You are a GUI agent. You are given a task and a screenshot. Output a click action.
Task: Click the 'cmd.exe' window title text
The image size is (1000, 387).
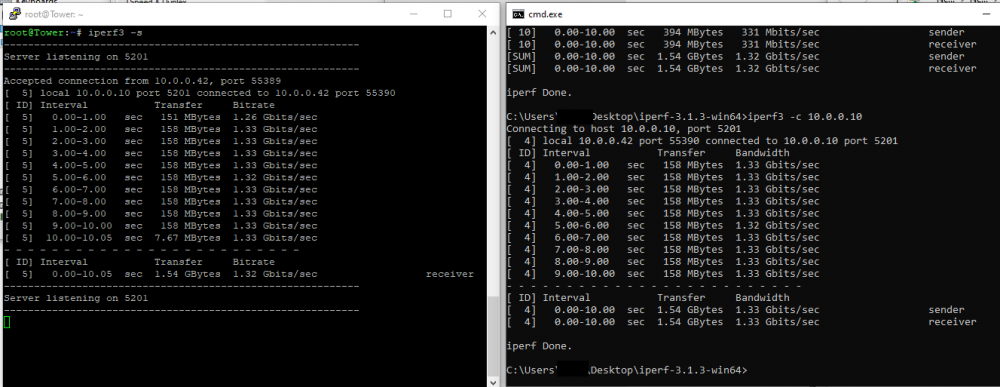tap(545, 14)
